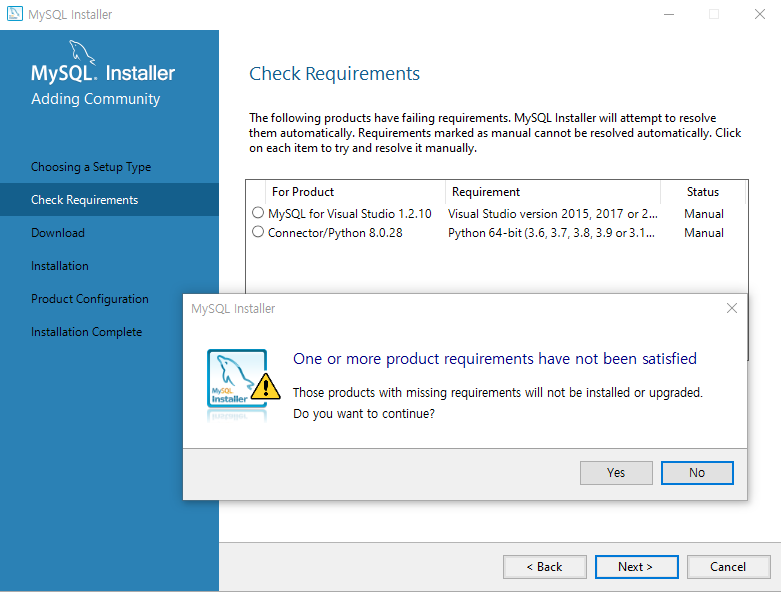Screen dimensions: 781x592
Task: Click the Status column header
Action: pyautogui.click(x=703, y=192)
